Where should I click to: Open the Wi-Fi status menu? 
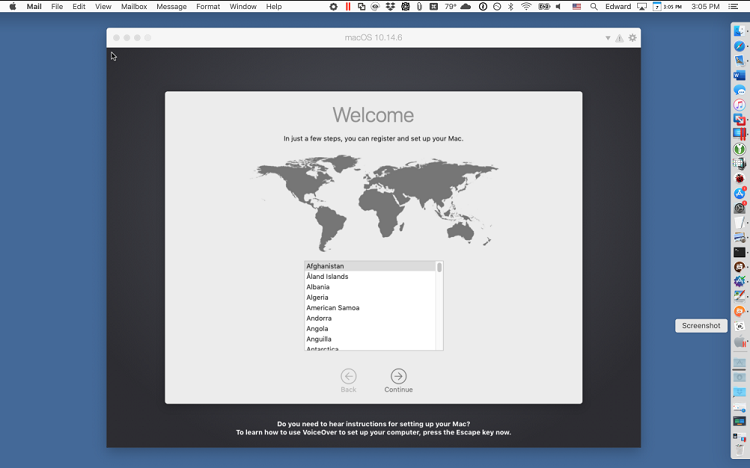click(526, 7)
